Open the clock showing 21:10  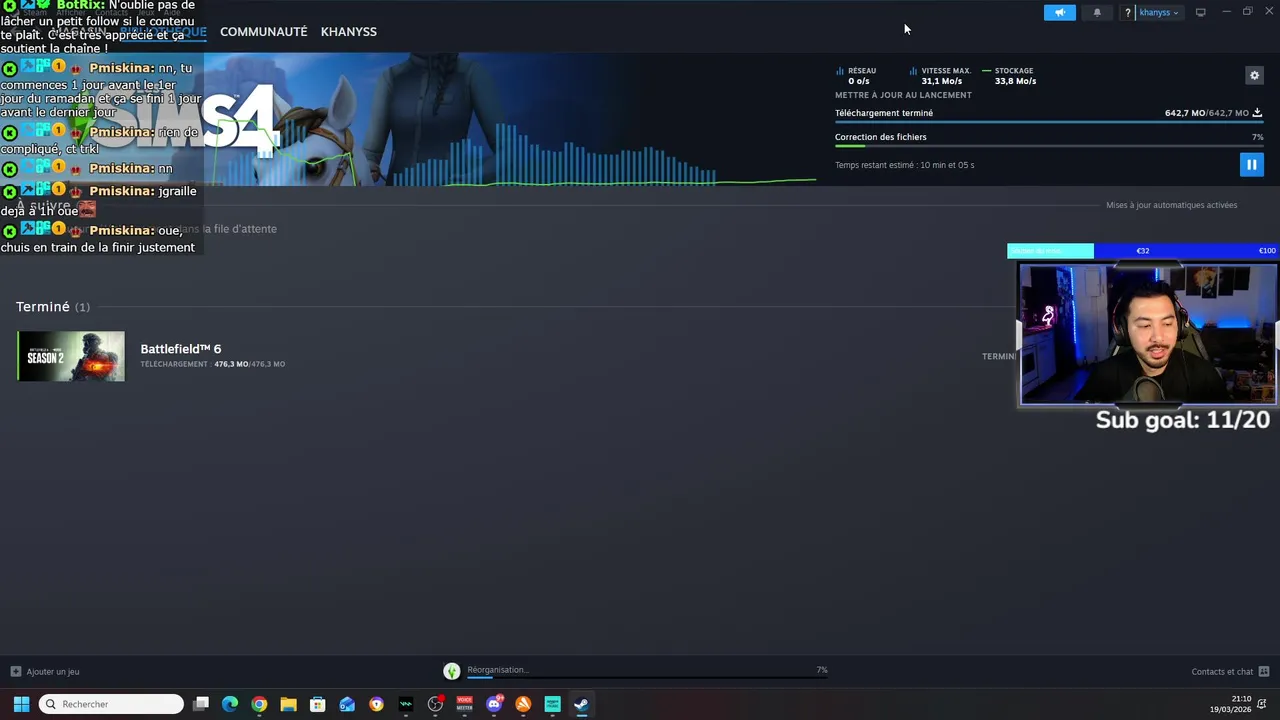pos(1230,704)
